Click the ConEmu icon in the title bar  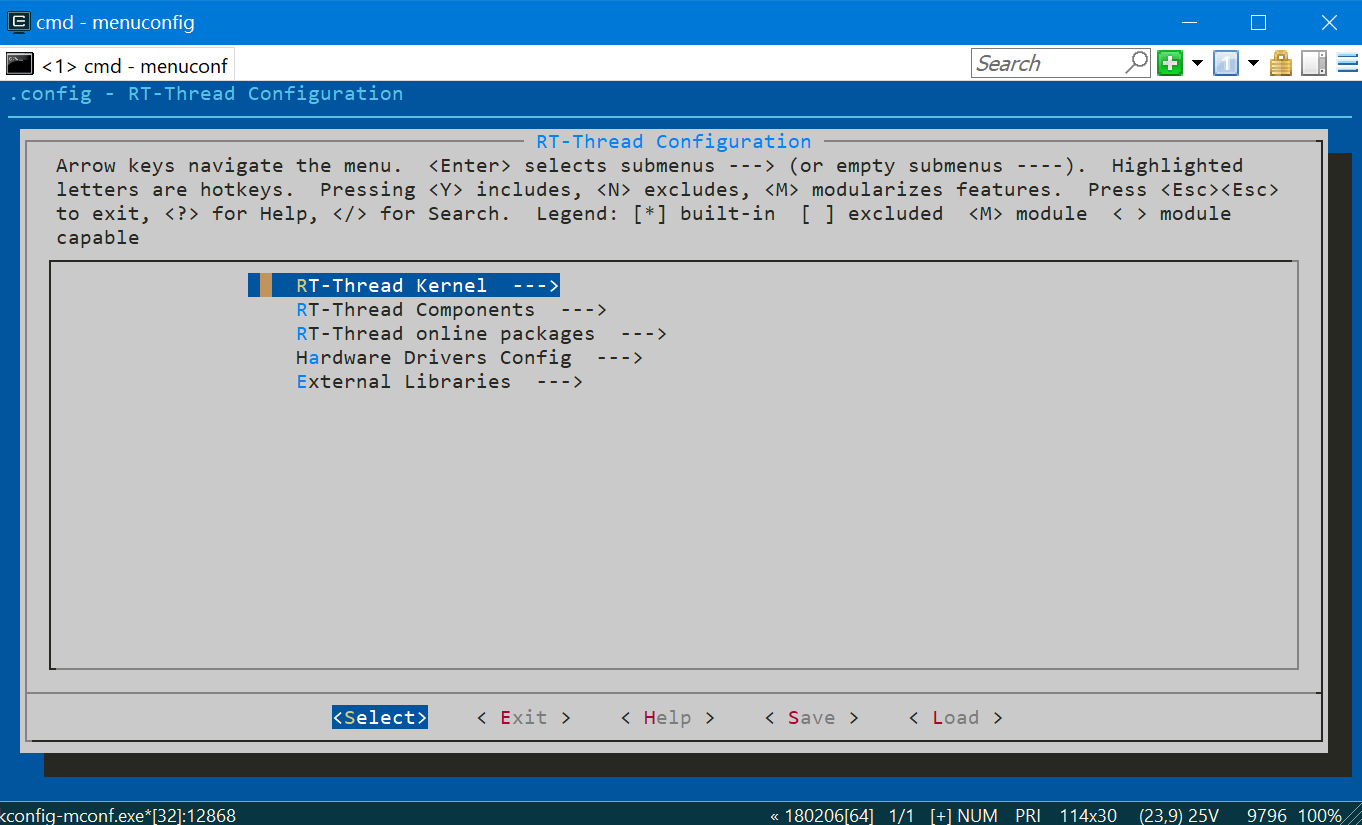(18, 21)
